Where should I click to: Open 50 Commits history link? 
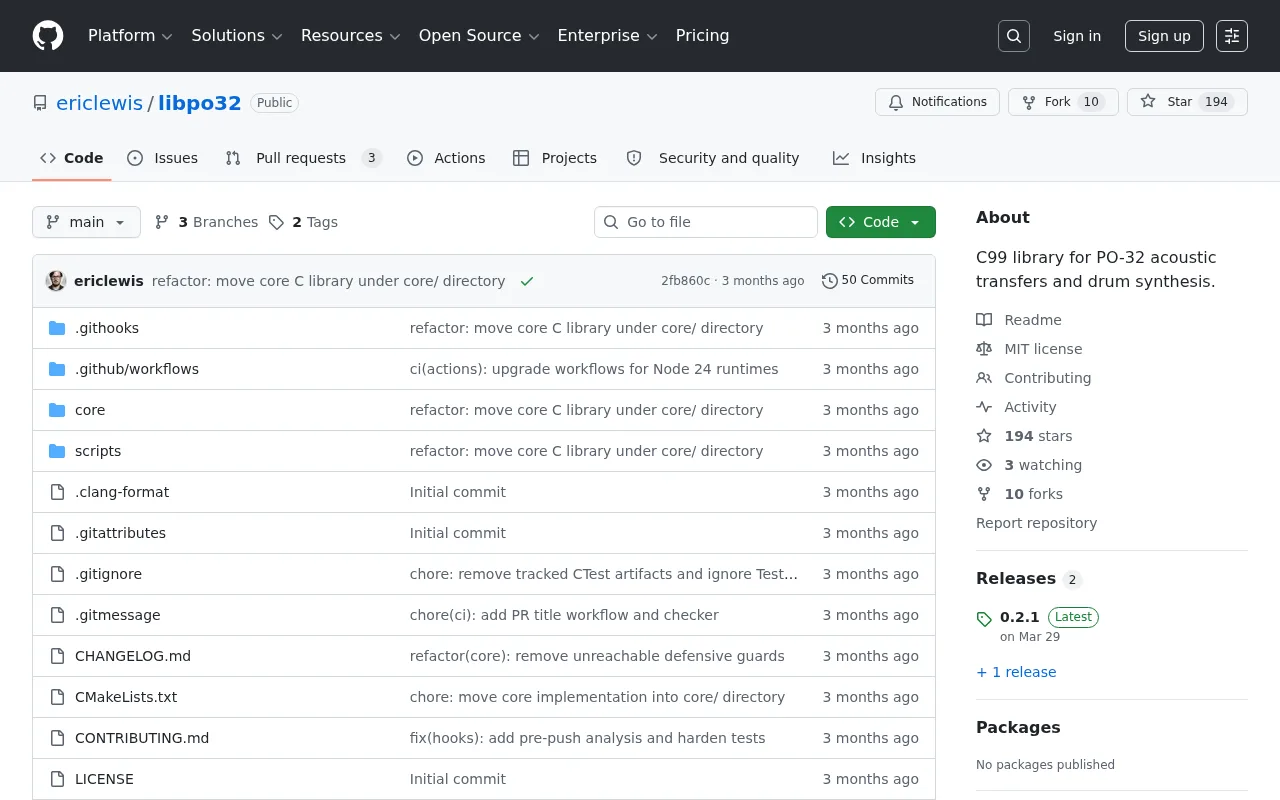pyautogui.click(x=868, y=281)
